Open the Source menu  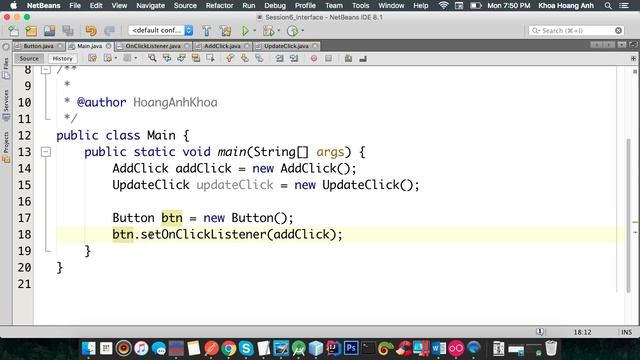[x=185, y=6]
